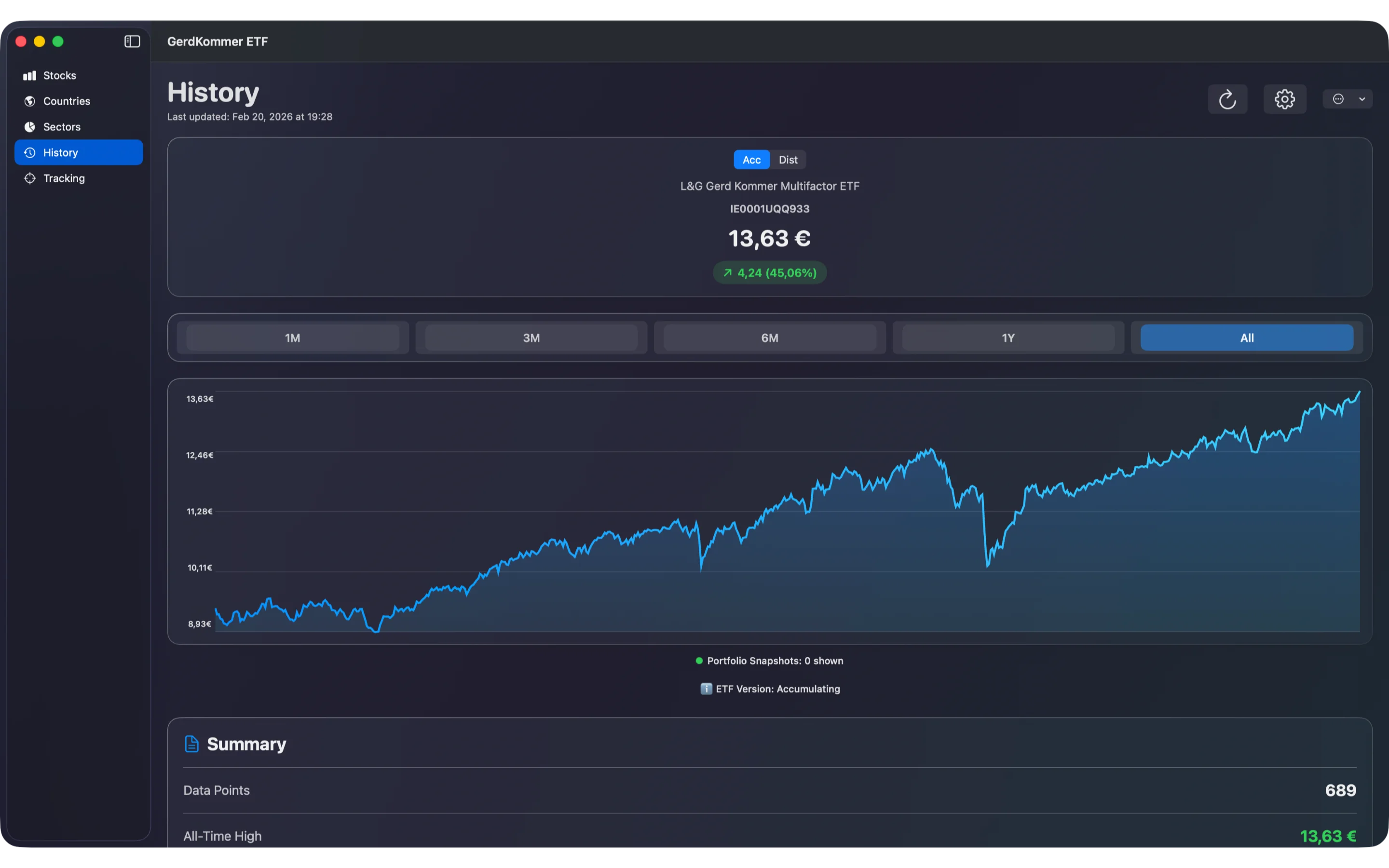
Task: Click the History clock icon
Action: click(x=30, y=152)
